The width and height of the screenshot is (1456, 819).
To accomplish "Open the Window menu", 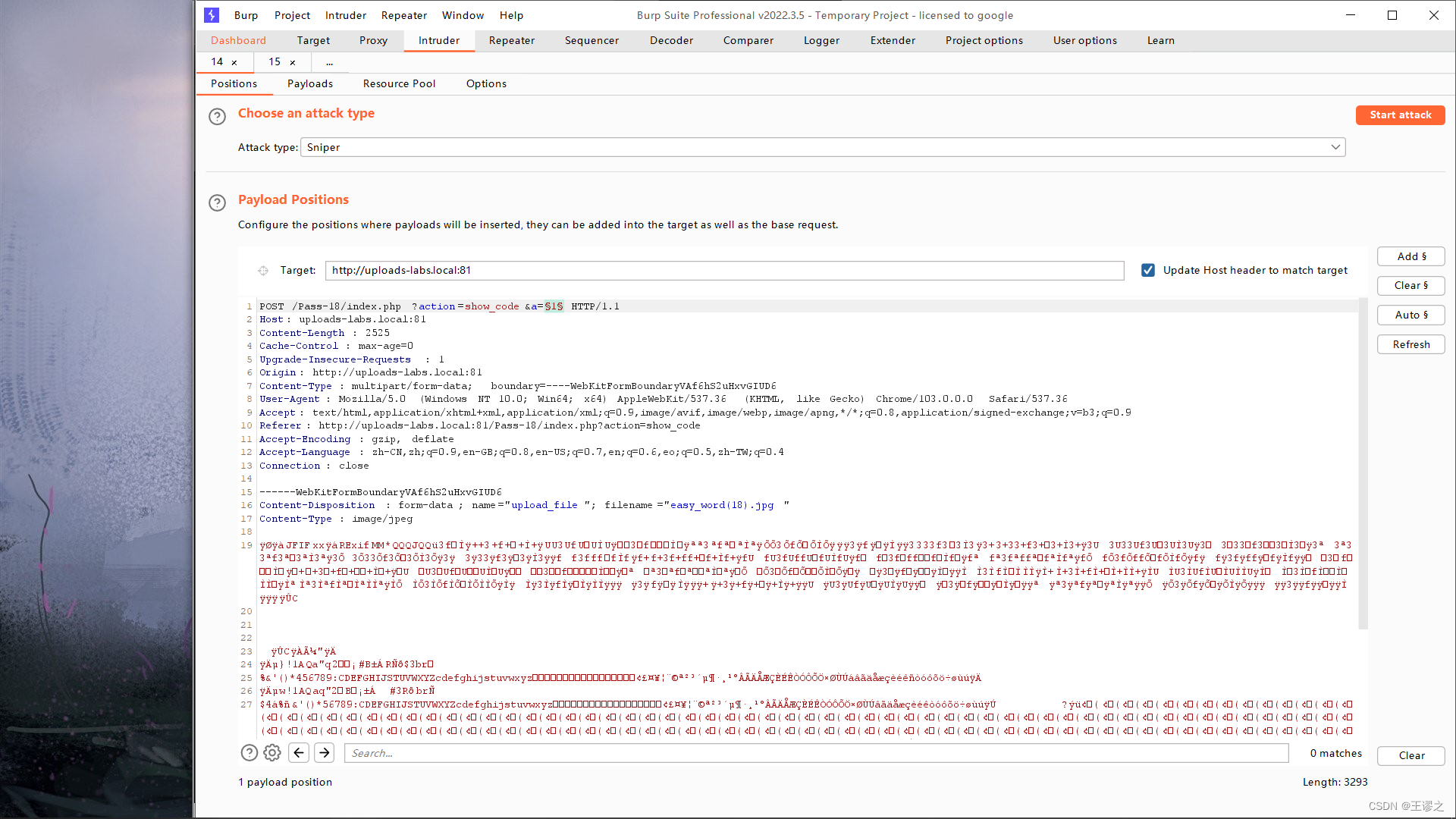I will [x=463, y=15].
